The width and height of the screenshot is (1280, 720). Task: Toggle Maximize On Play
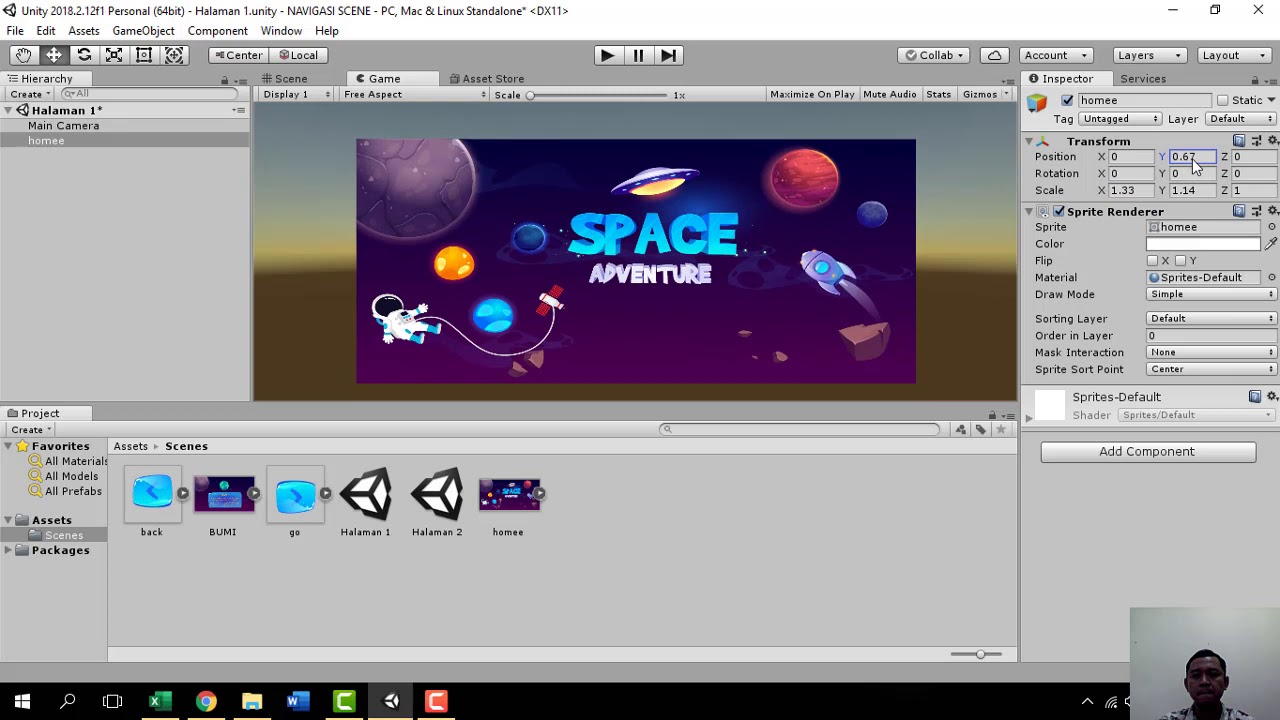coord(812,94)
